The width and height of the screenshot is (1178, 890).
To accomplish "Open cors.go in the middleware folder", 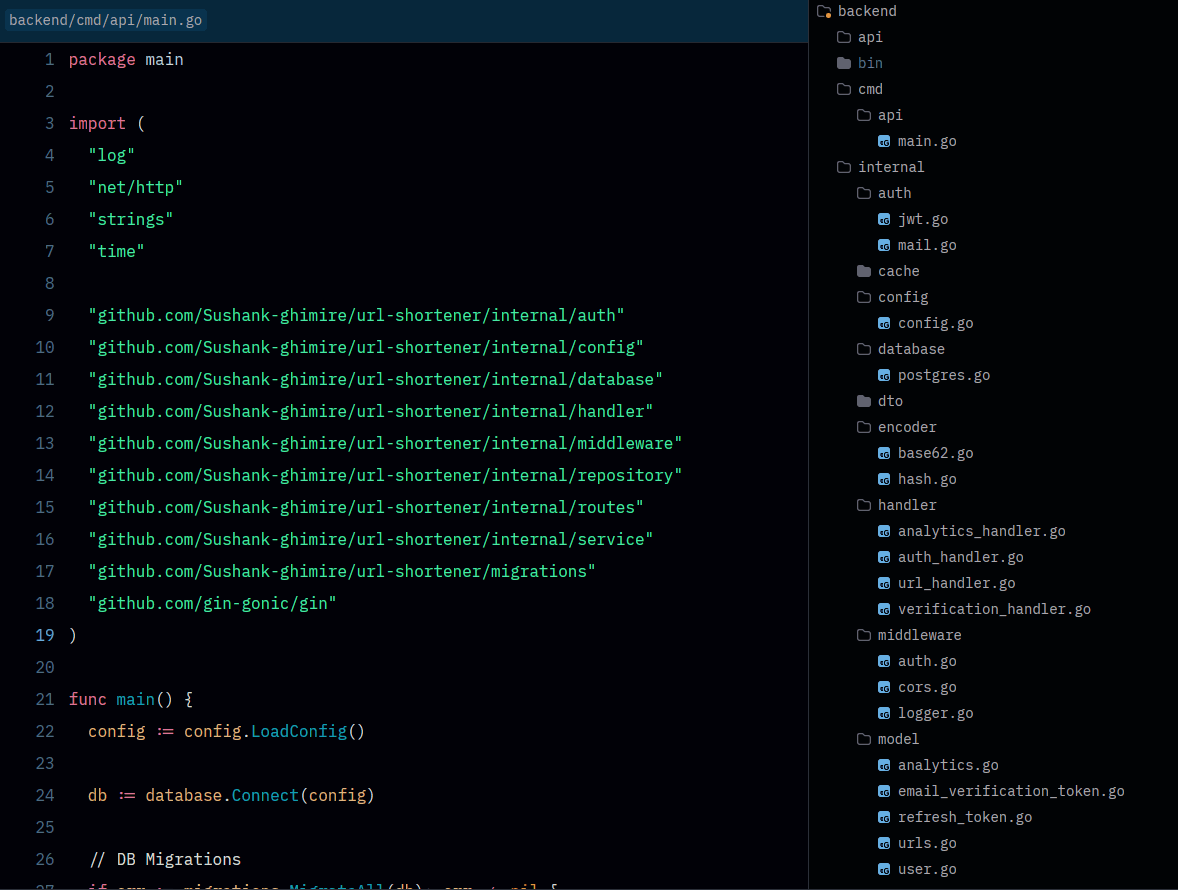I will [927, 687].
